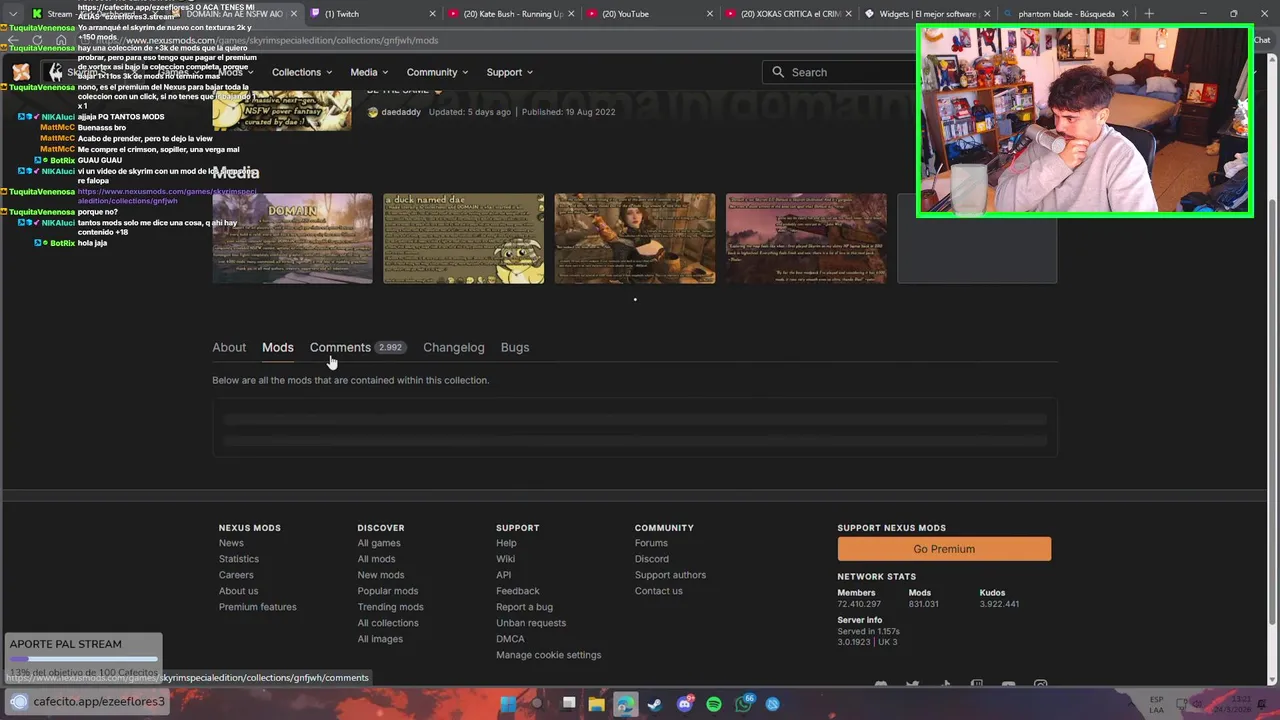Switch to the phantom blade search tab
The height and width of the screenshot is (720, 1280).
tap(1066, 14)
